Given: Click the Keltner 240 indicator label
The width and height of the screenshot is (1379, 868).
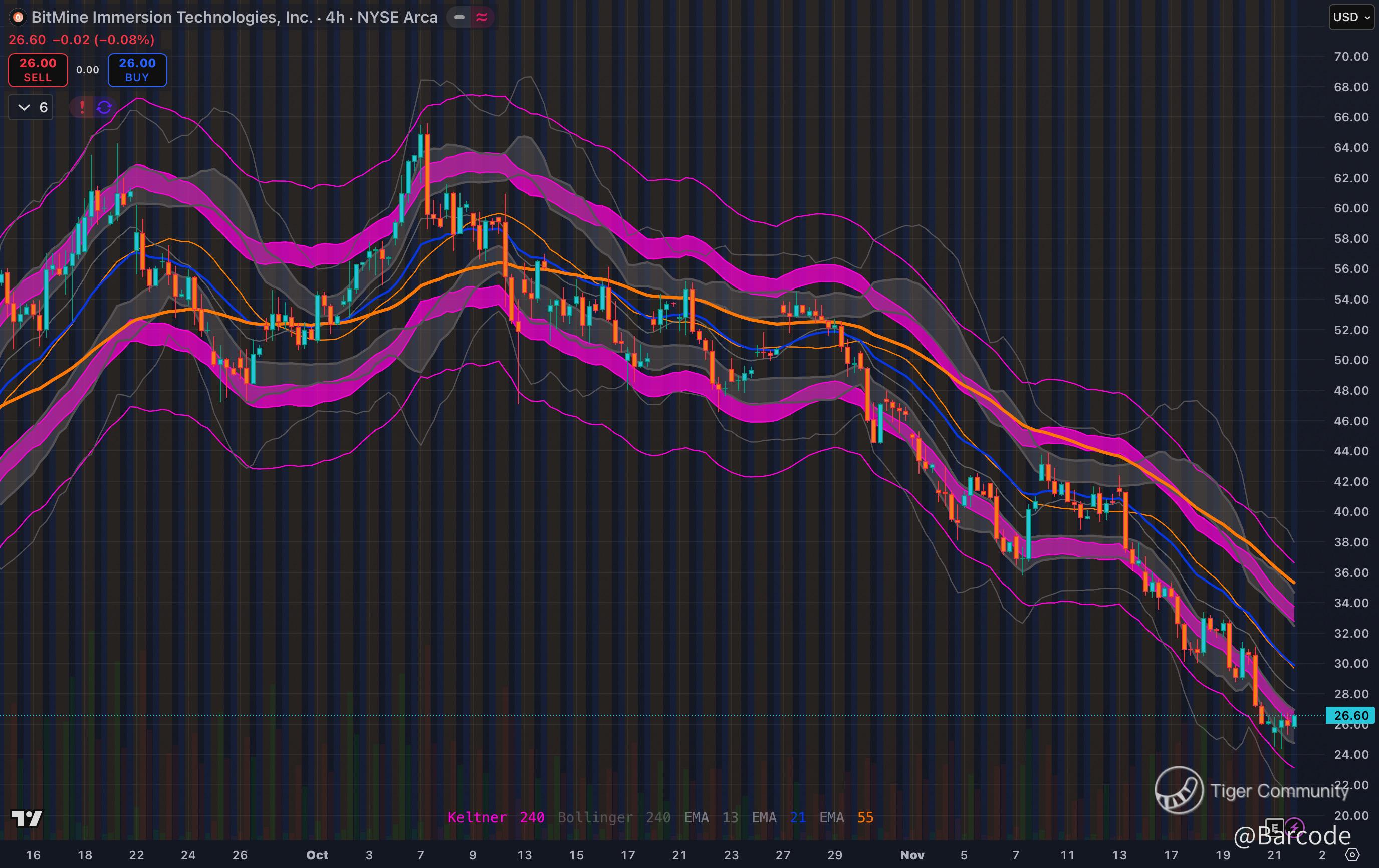Looking at the screenshot, I should coord(496,817).
